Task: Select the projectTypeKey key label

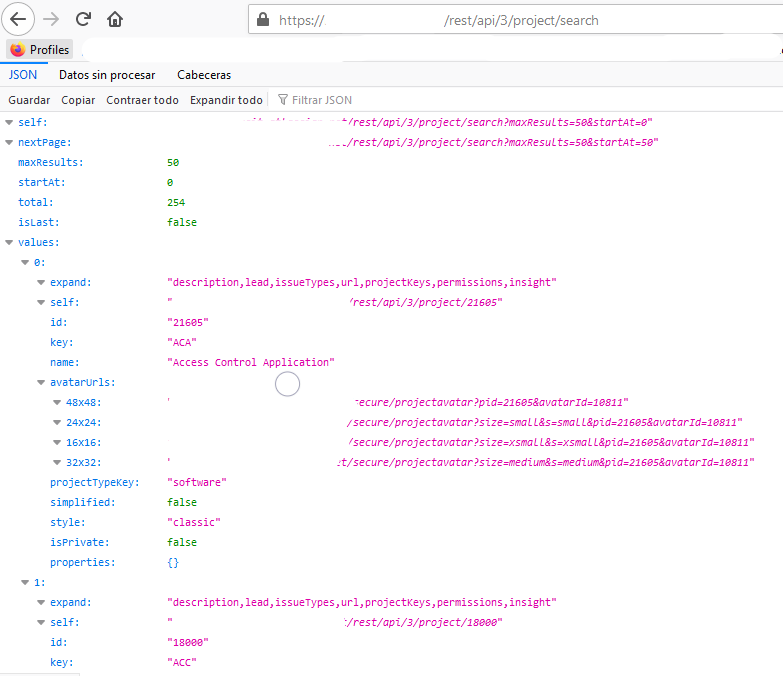Action: coord(95,482)
